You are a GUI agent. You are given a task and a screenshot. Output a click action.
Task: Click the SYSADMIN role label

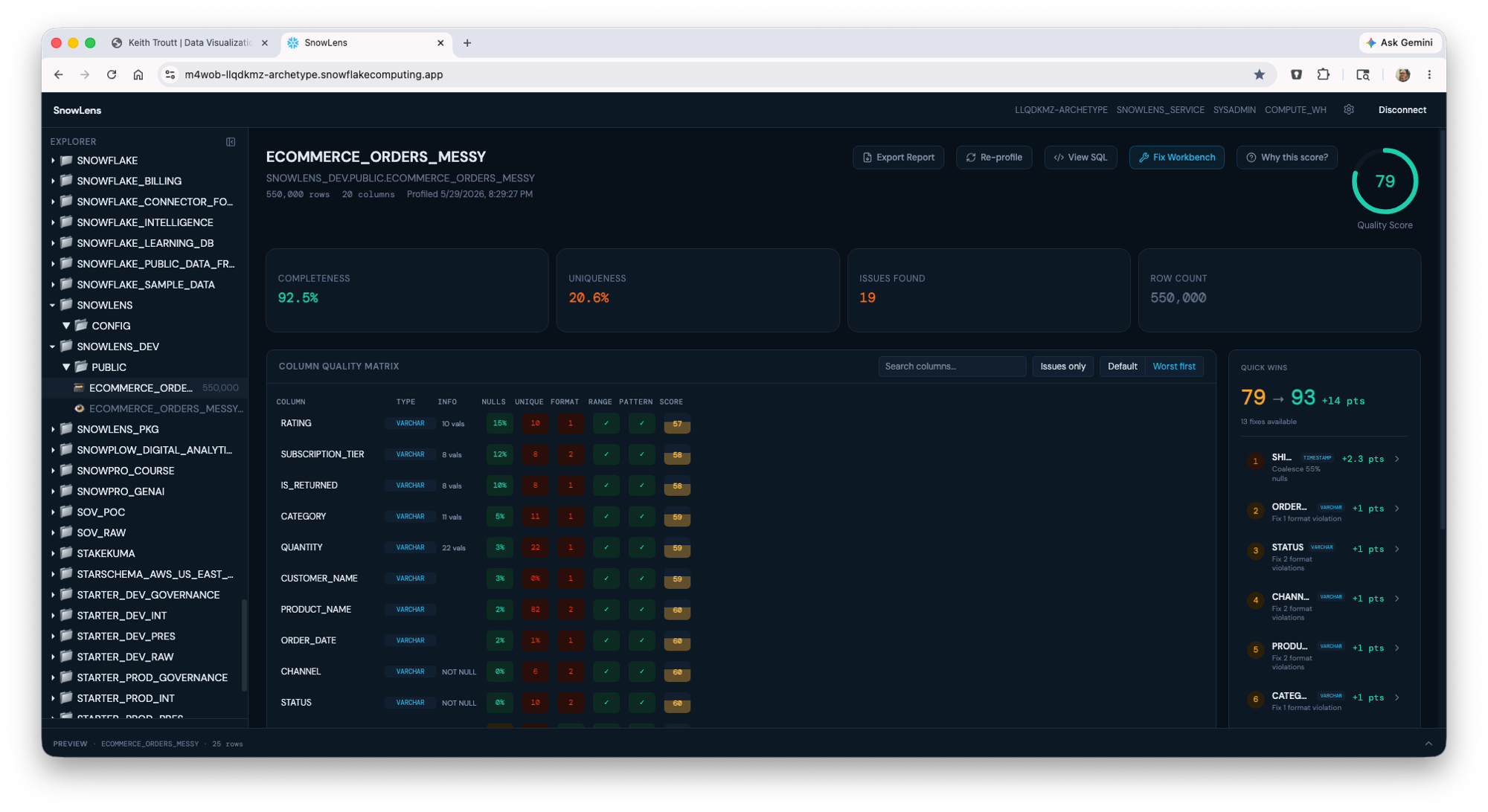coord(1234,109)
